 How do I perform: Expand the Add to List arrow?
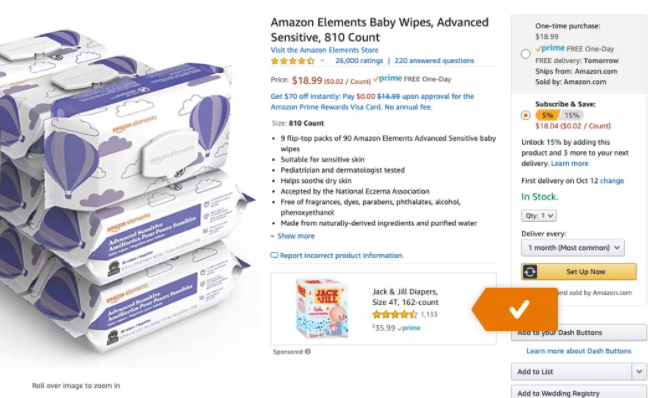(639, 371)
